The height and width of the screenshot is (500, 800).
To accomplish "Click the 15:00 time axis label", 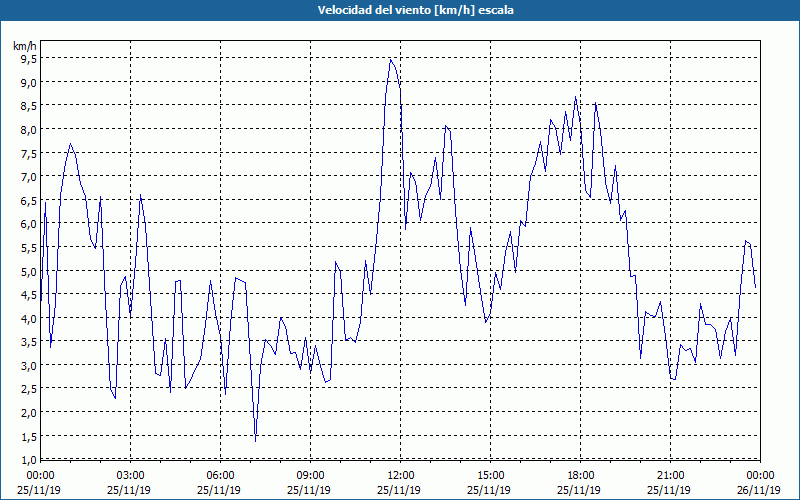I will (490, 476).
